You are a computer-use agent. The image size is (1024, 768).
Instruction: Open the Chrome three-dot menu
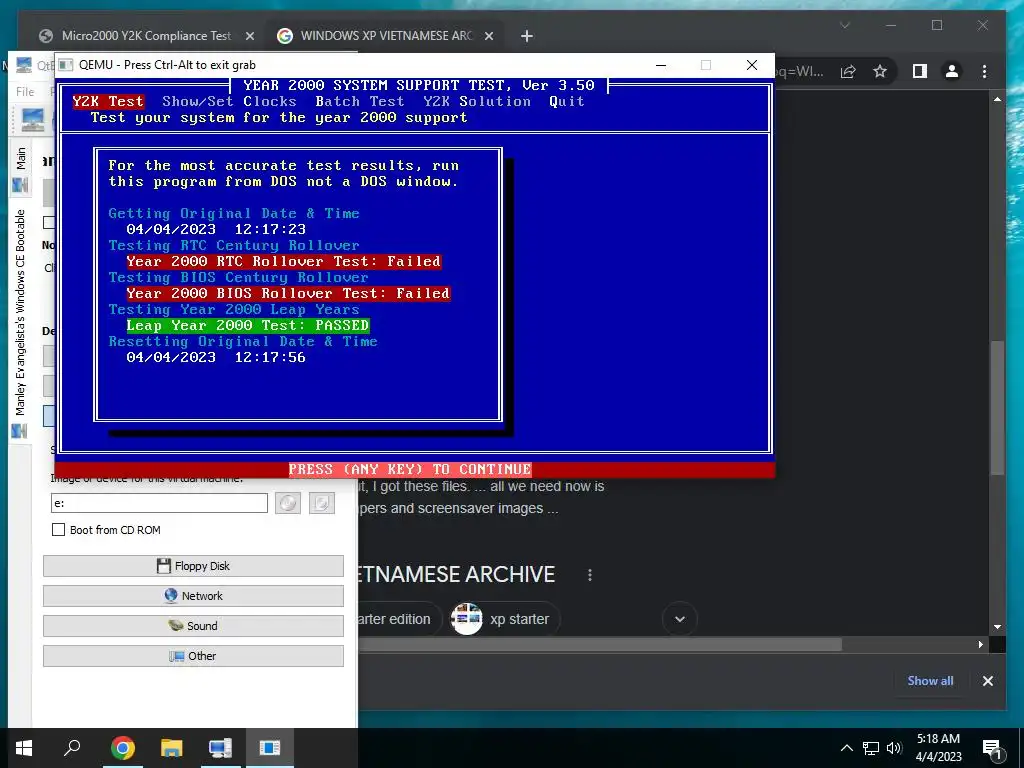pos(984,71)
